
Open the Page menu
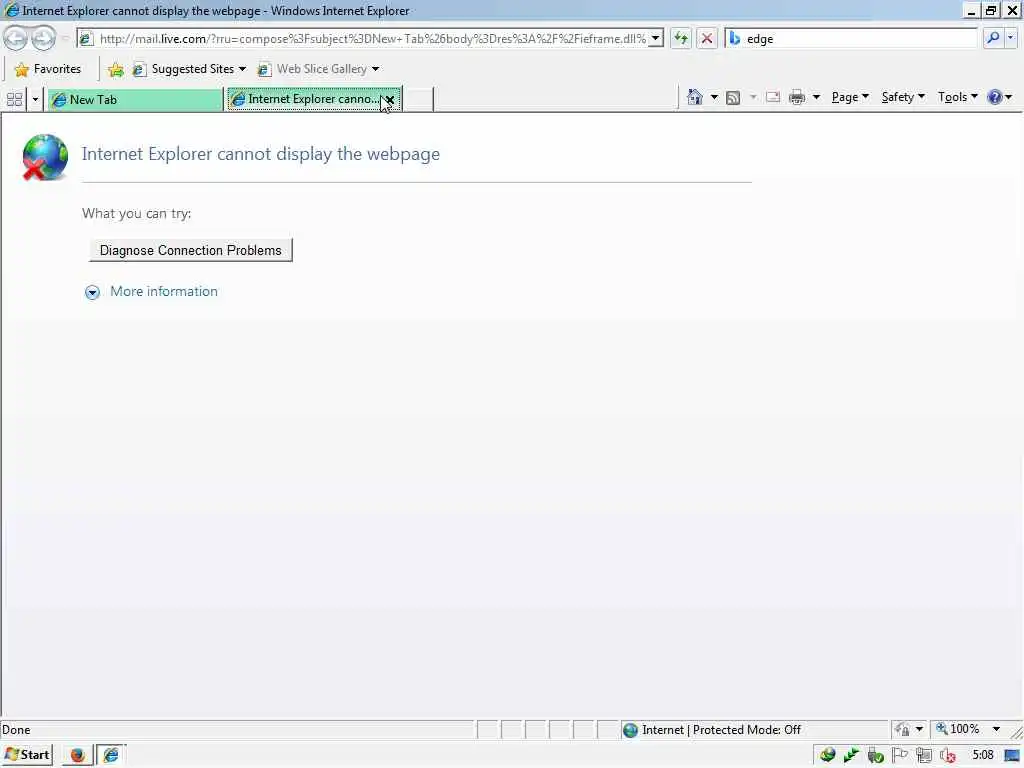click(x=850, y=97)
